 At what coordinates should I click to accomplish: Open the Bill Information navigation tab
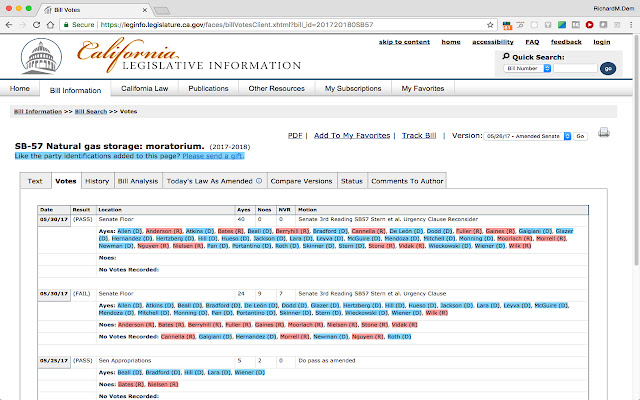click(76, 90)
